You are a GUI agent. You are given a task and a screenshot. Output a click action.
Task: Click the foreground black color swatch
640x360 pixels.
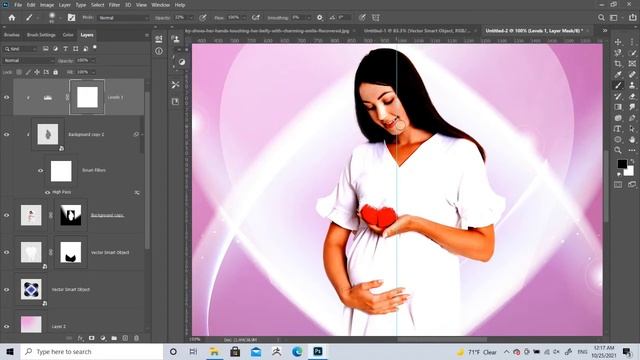622,164
